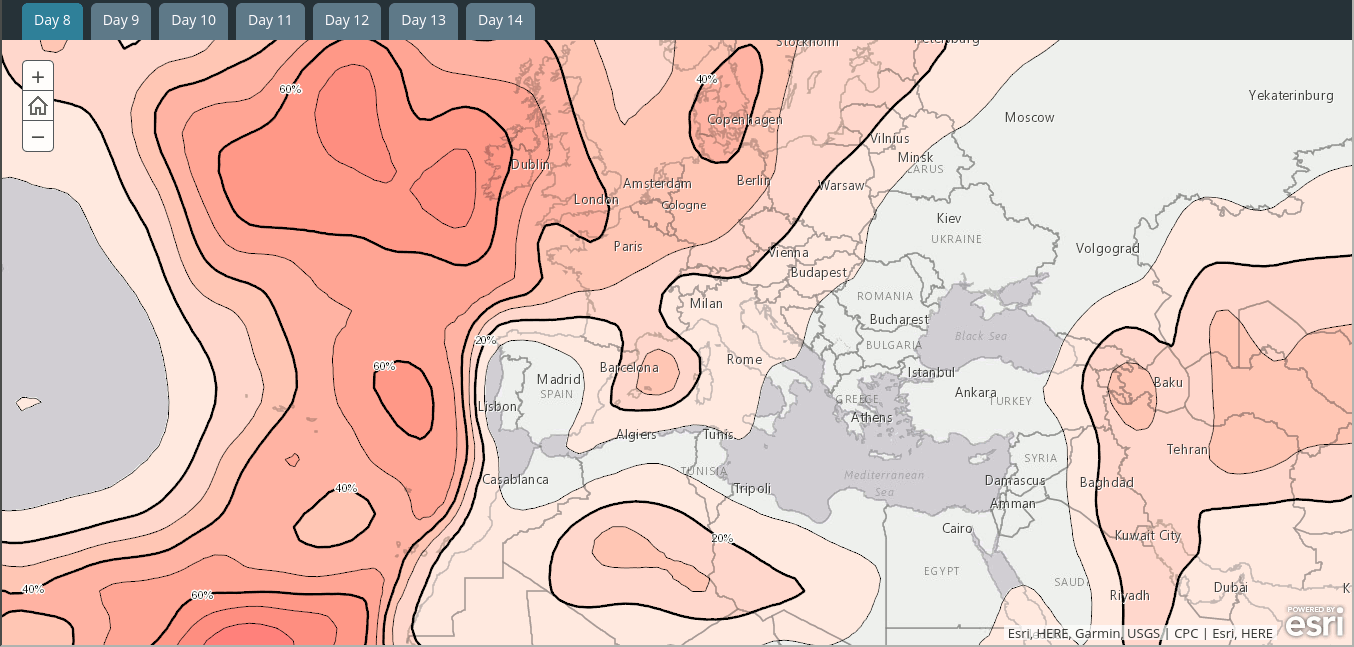Open the Day 12 forecast tab
Viewport: 1354px width, 647px height.
tap(347, 21)
